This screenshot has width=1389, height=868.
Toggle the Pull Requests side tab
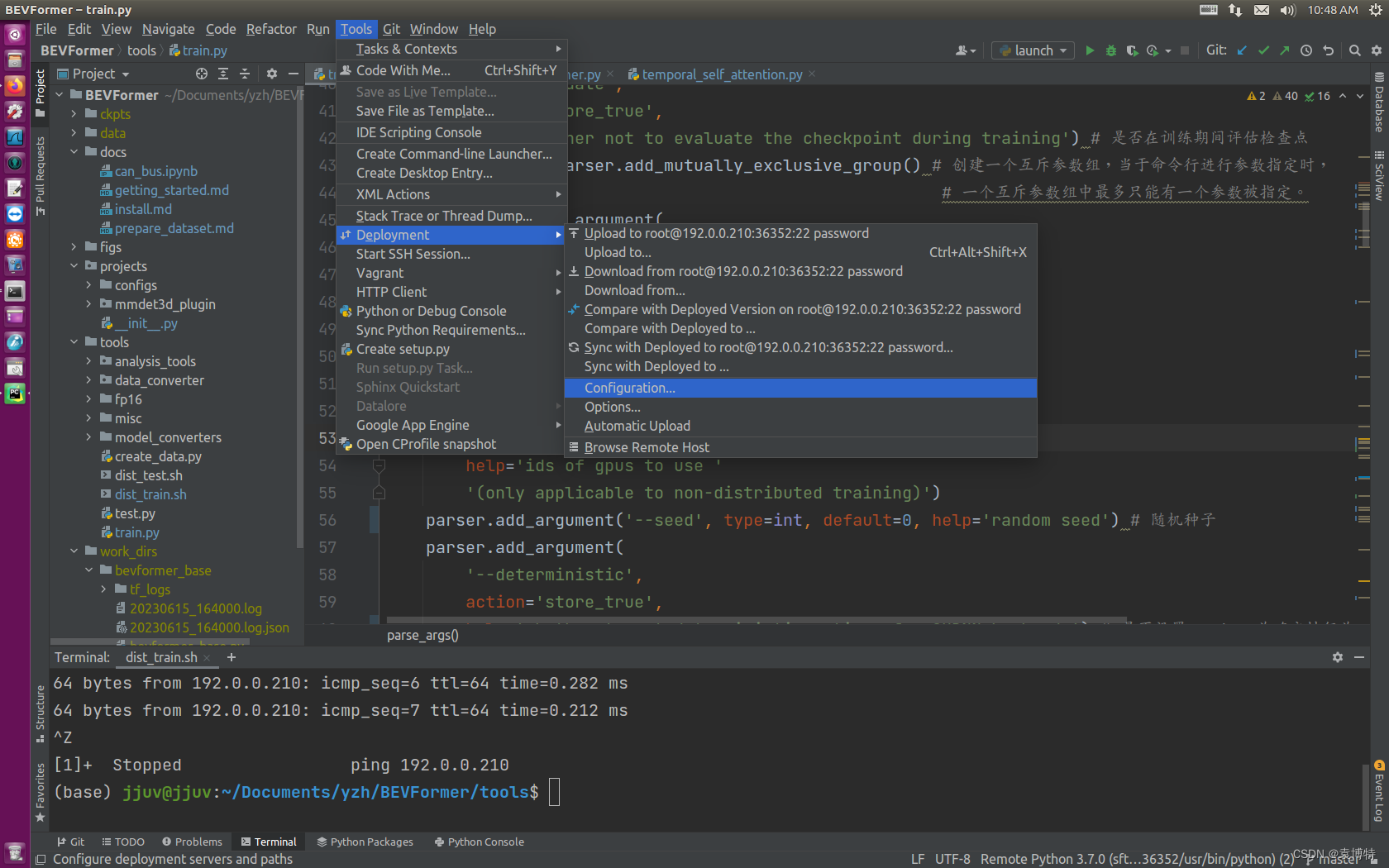40,176
